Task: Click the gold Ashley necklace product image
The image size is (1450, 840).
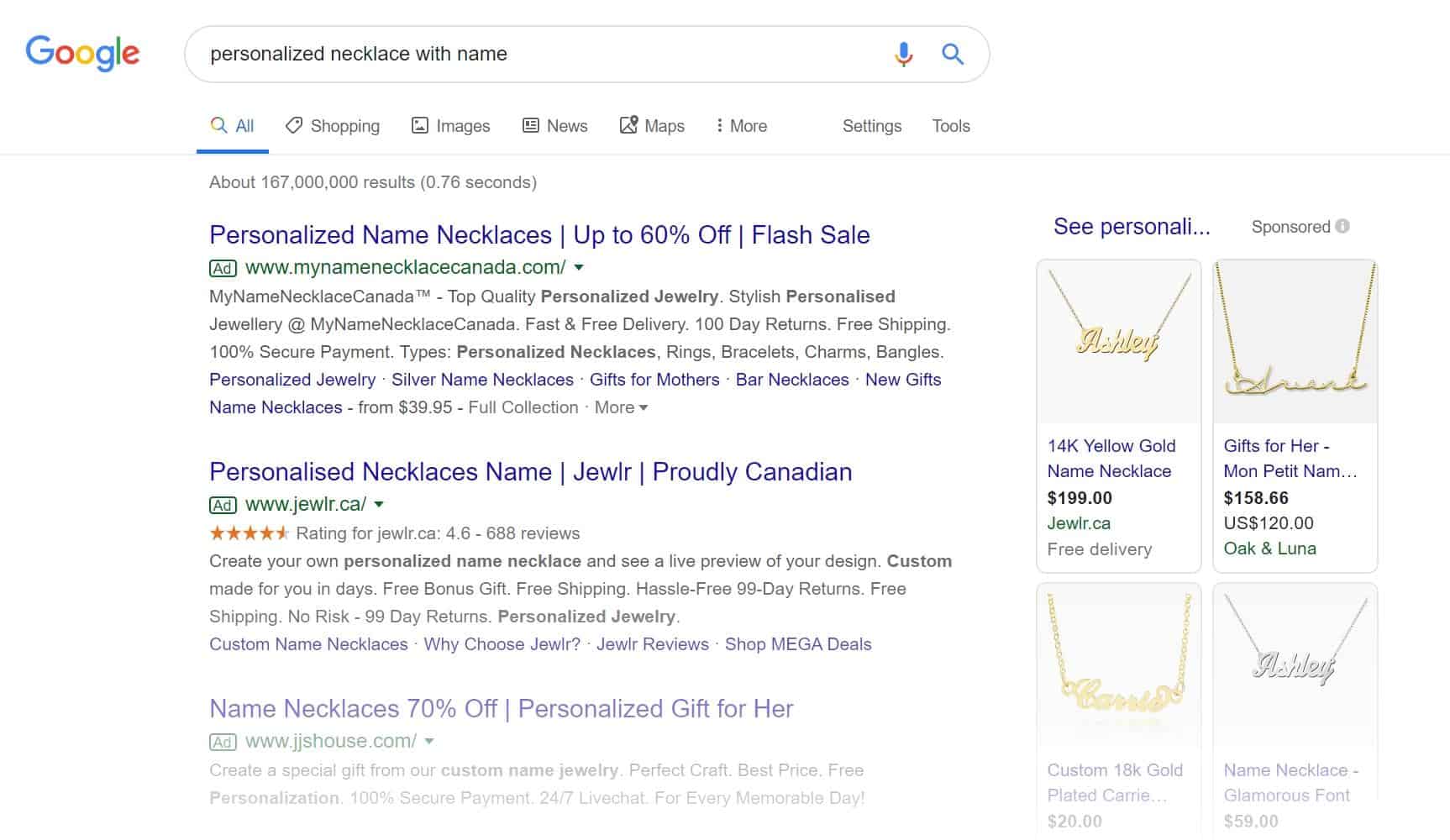Action: click(x=1119, y=342)
